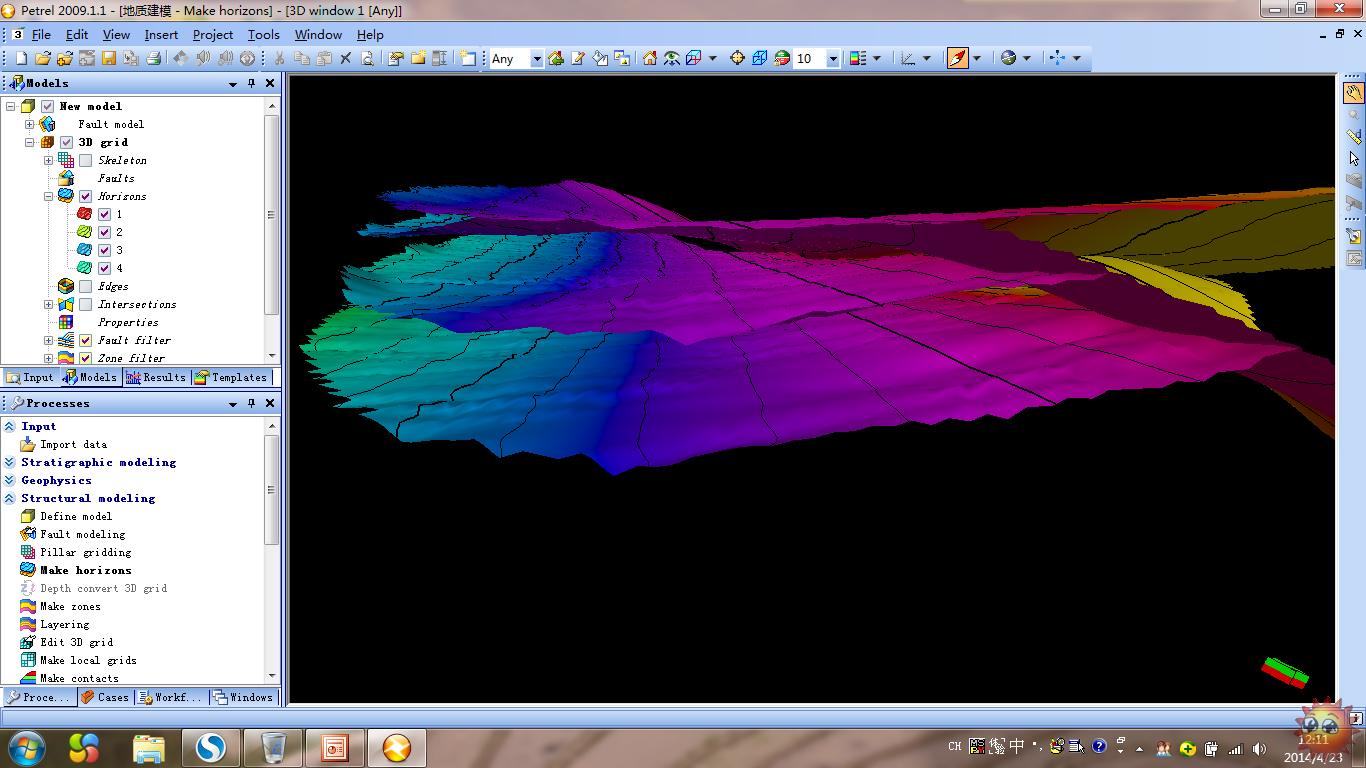Screen dimensions: 1366x768
Task: Click the globe sphere icon
Action: coord(1009,59)
